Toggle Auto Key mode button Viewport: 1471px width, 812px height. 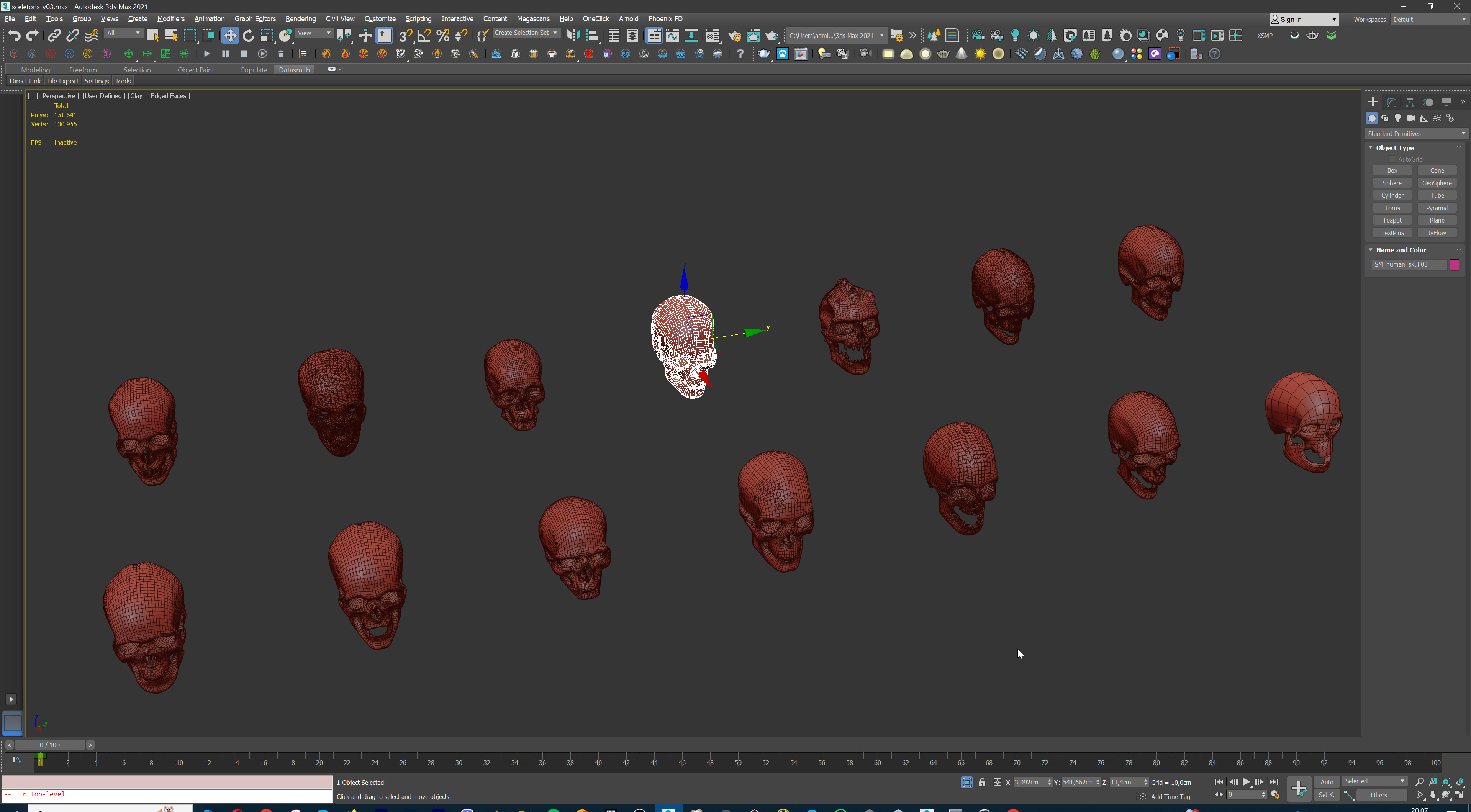tap(1327, 782)
